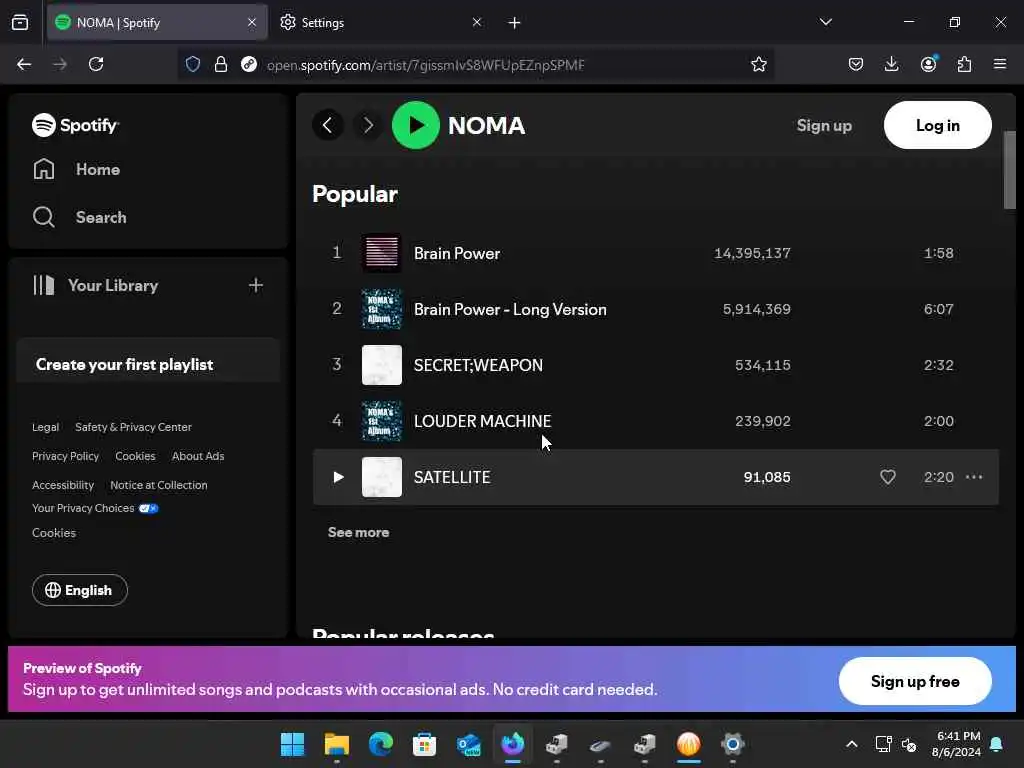This screenshot has height=768, width=1024.
Task: Change language with English button
Action: tap(80, 590)
